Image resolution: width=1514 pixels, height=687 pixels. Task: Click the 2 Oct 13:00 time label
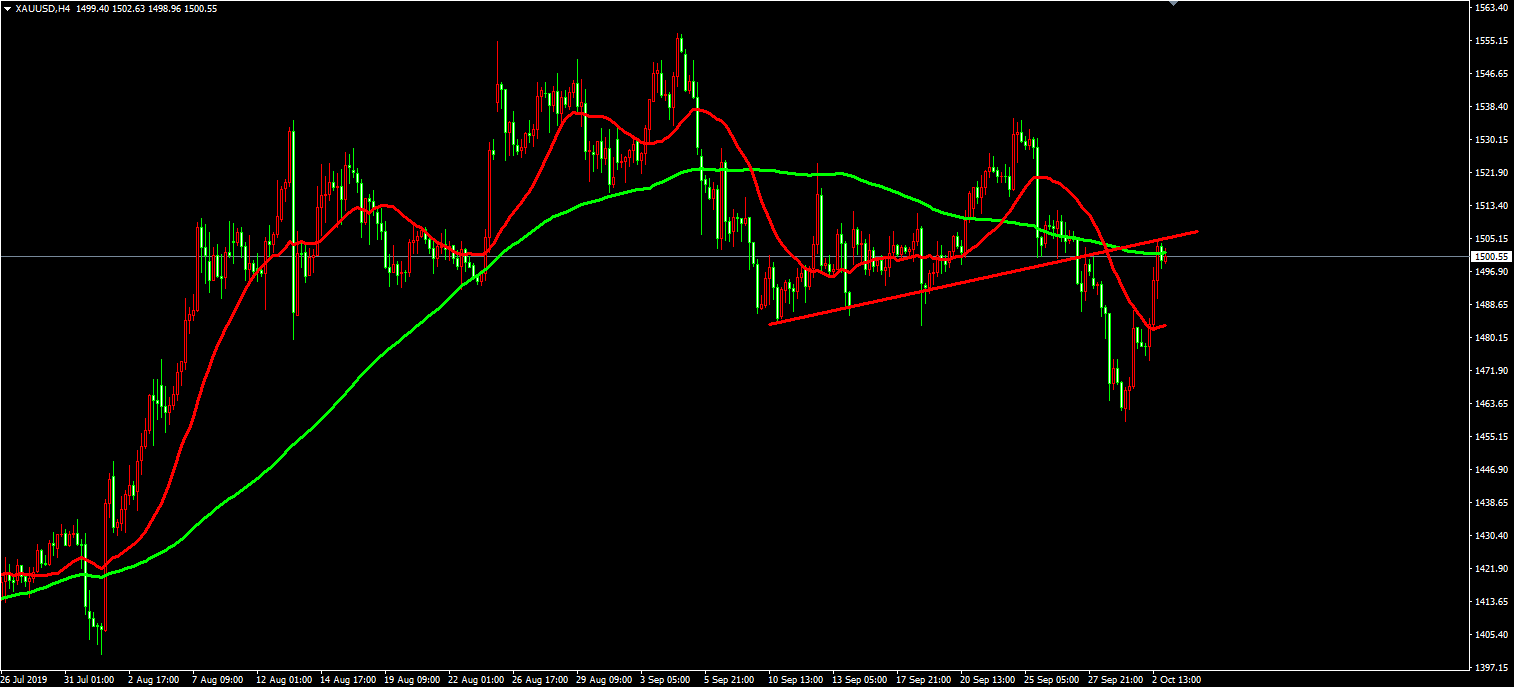tap(1177, 680)
